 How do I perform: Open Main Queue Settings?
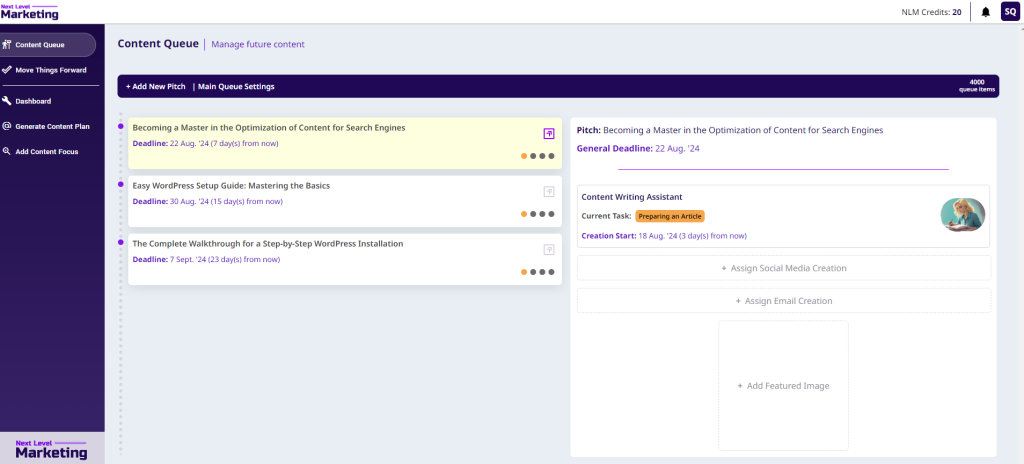(x=236, y=87)
